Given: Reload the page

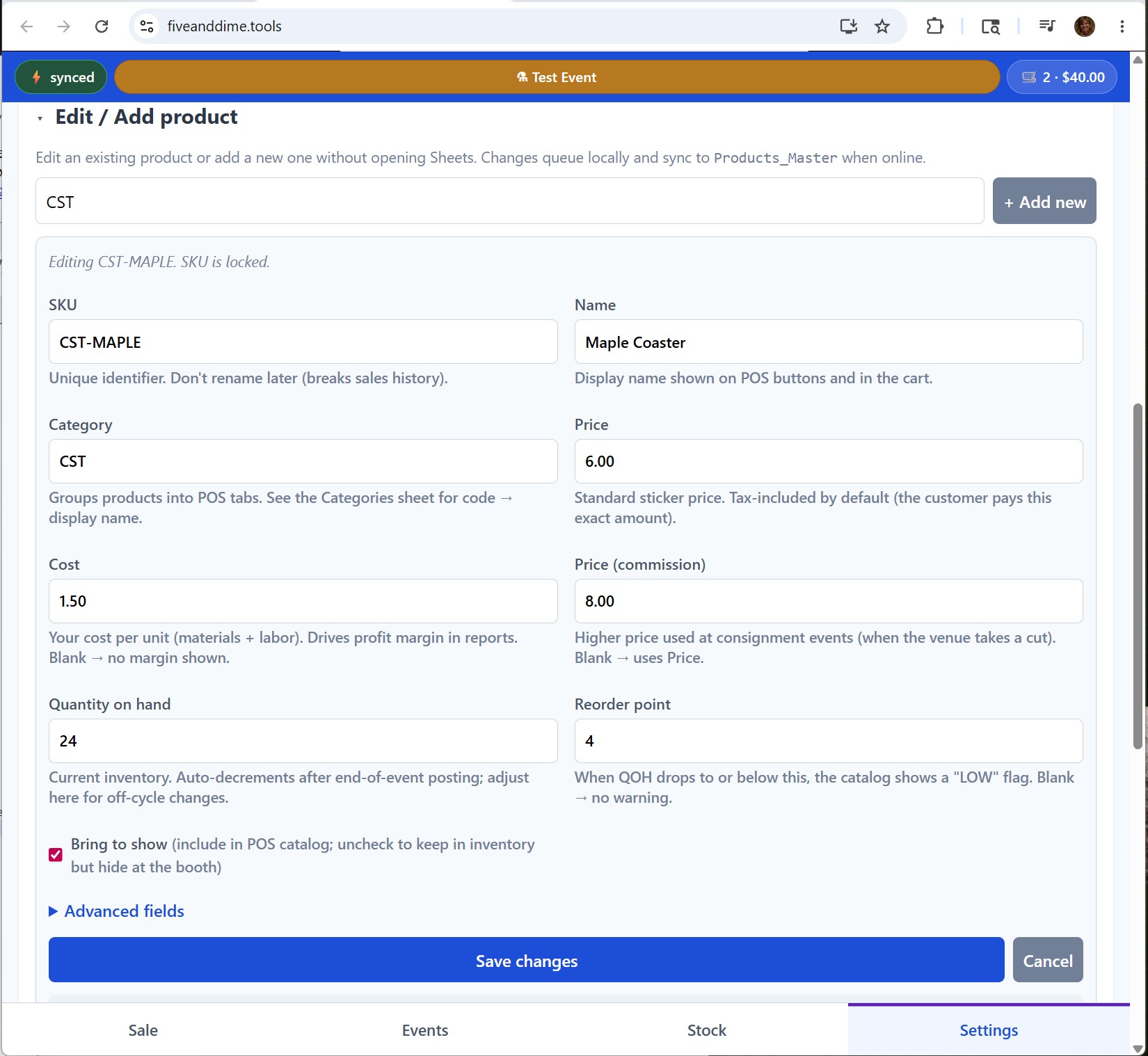Looking at the screenshot, I should pyautogui.click(x=102, y=26).
